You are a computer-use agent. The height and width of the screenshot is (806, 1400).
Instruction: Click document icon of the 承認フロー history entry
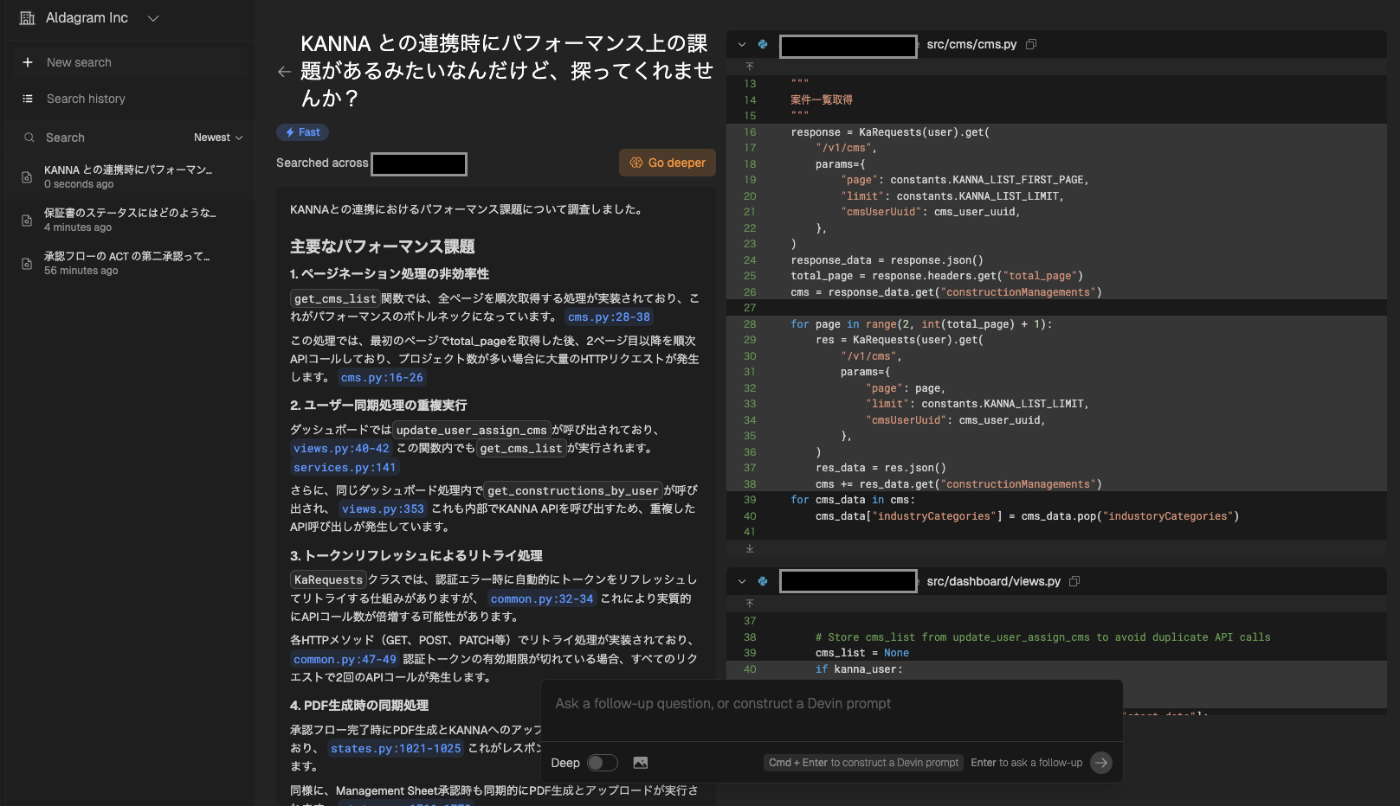[x=27, y=263]
